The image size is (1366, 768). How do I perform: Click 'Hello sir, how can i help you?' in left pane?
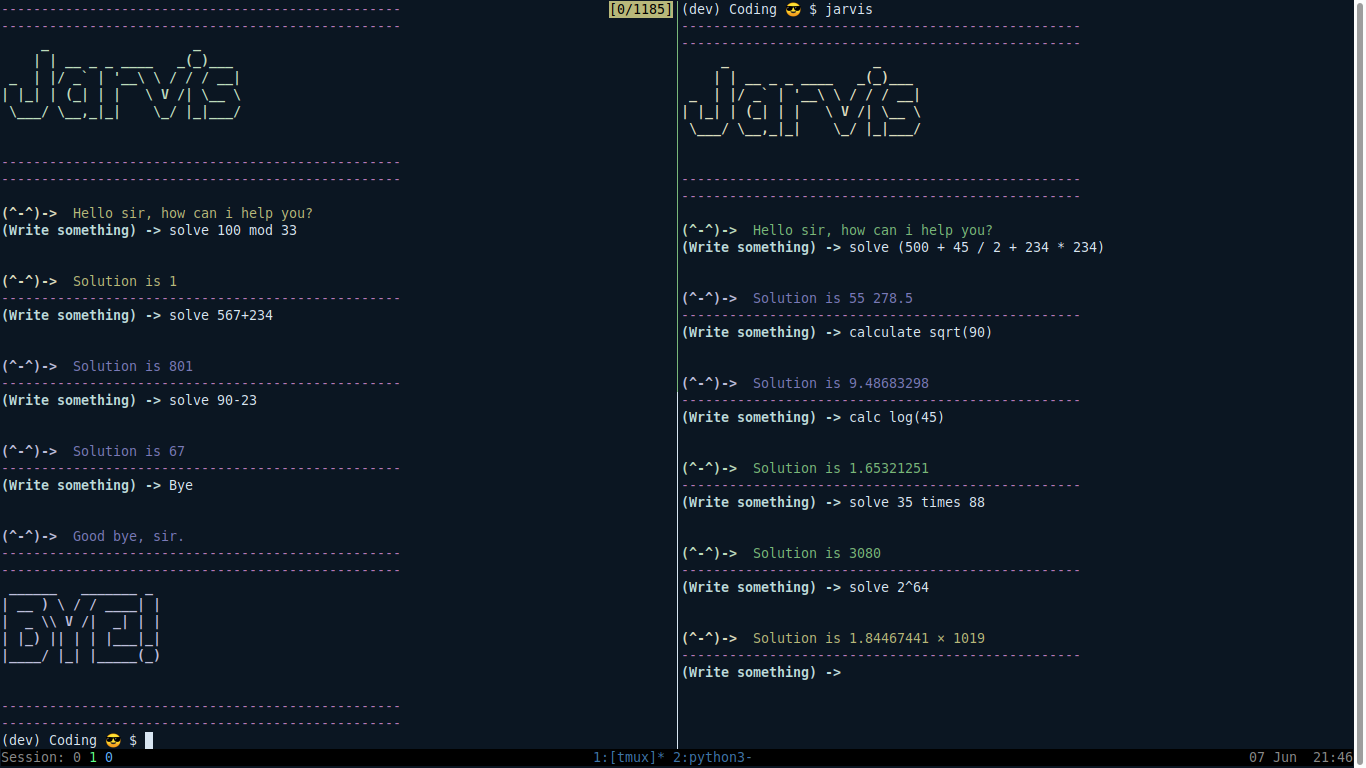pos(193,213)
